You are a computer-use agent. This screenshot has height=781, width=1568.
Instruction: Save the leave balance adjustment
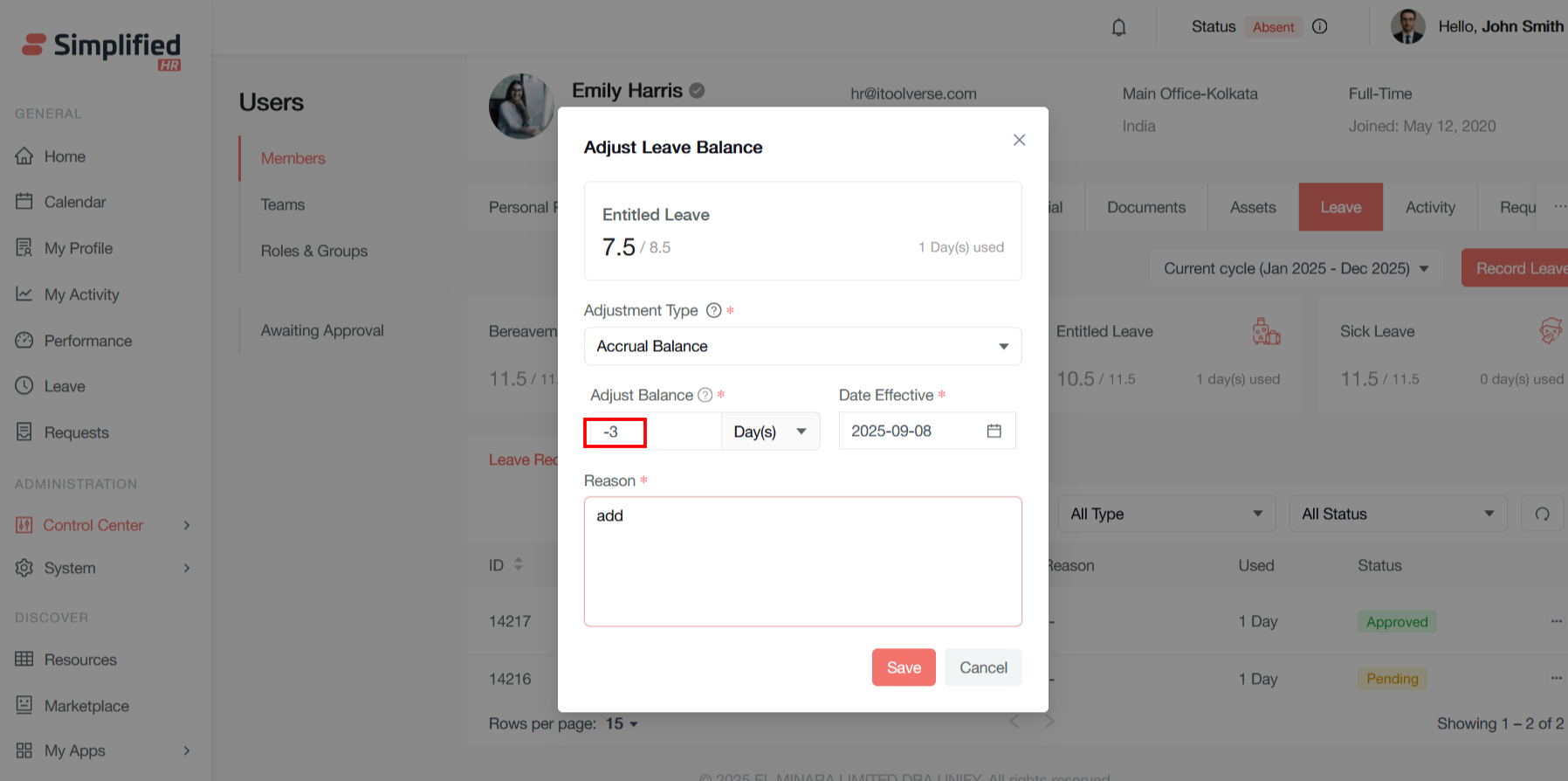(x=904, y=667)
